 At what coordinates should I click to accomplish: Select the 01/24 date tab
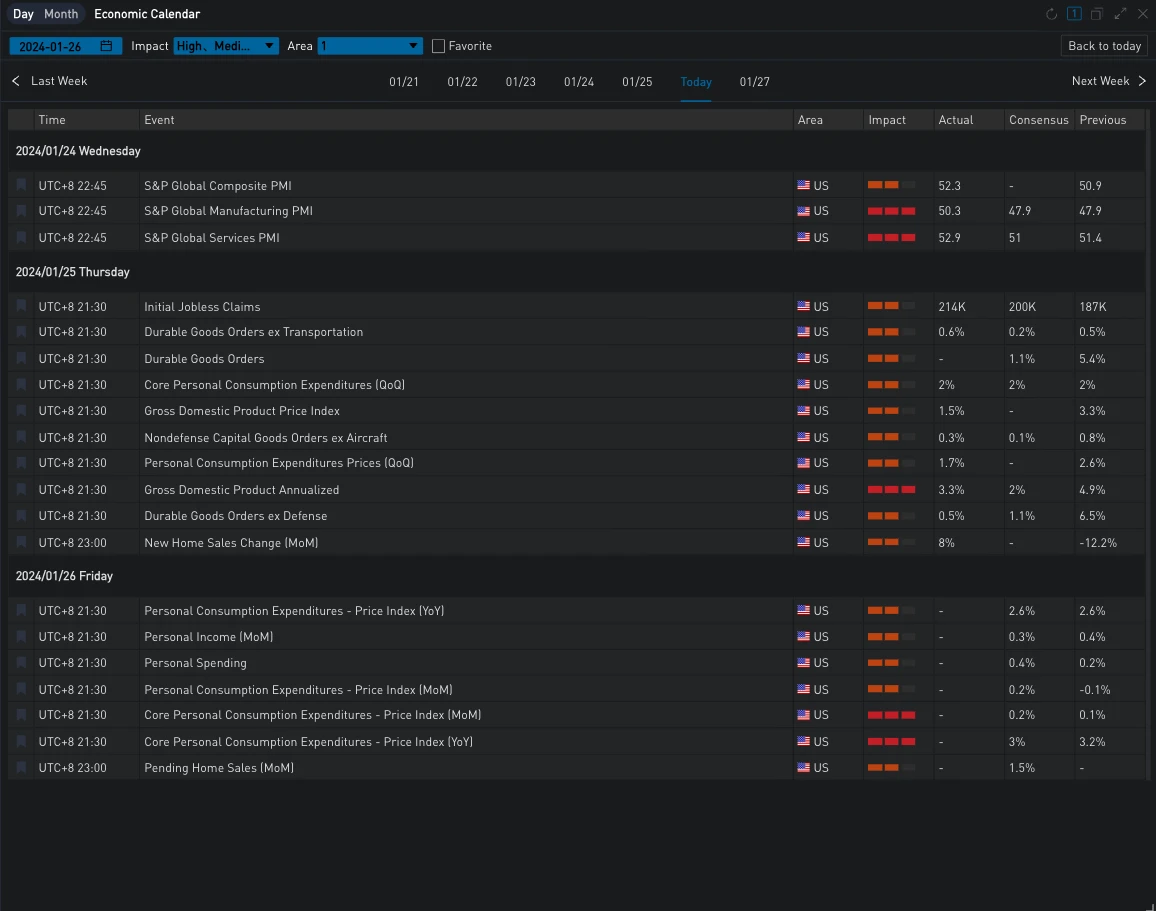579,82
